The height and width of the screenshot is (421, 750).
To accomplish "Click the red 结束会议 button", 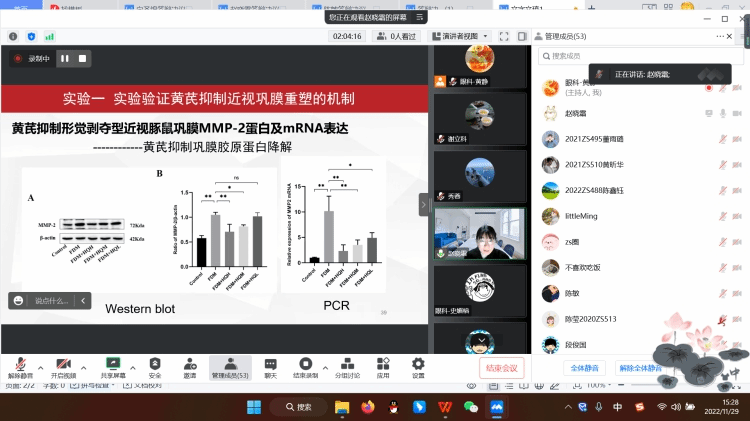I will (502, 368).
